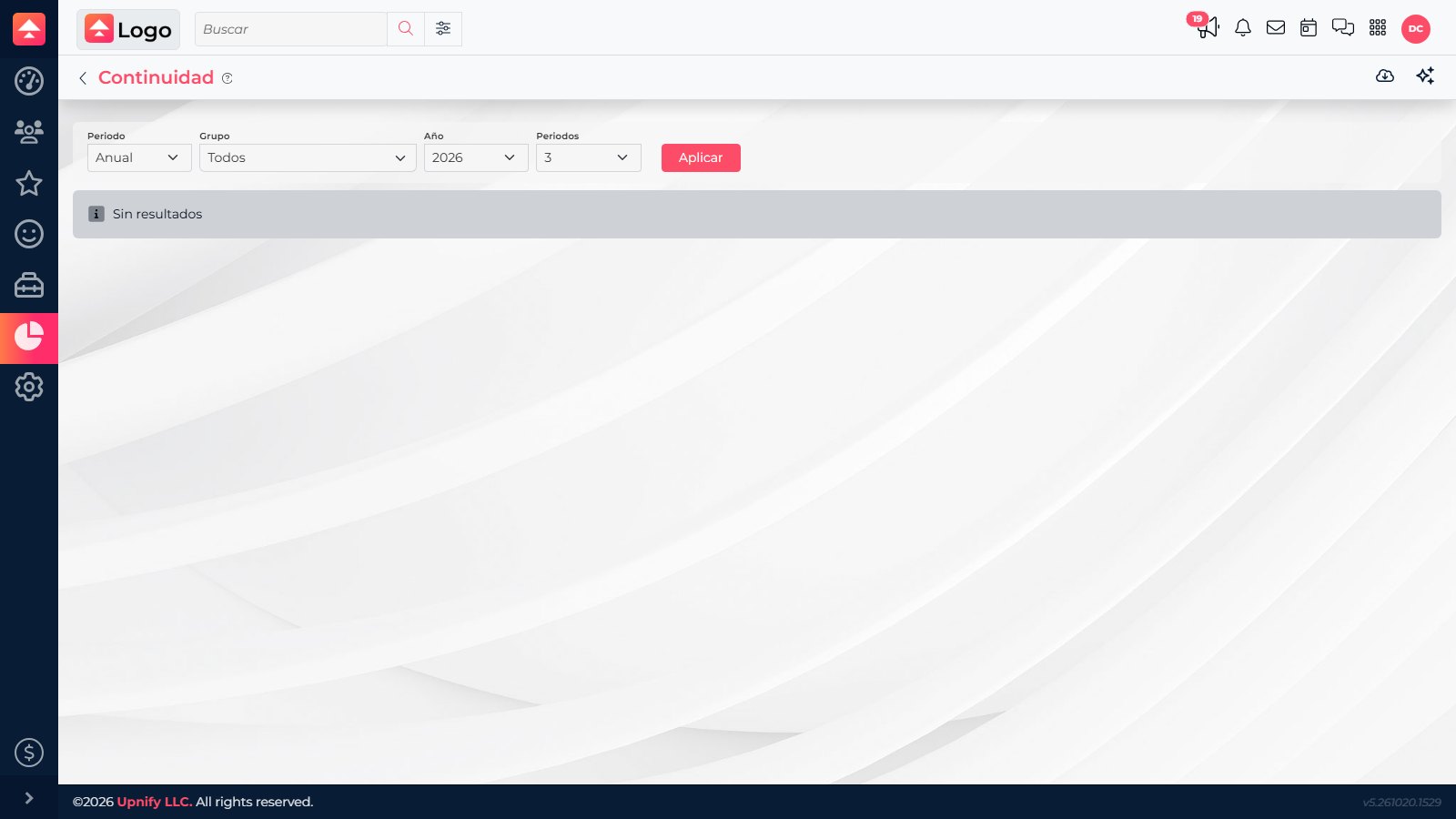The image size is (1456, 819).
Task: Click the magnifier search button
Action: [x=406, y=29]
